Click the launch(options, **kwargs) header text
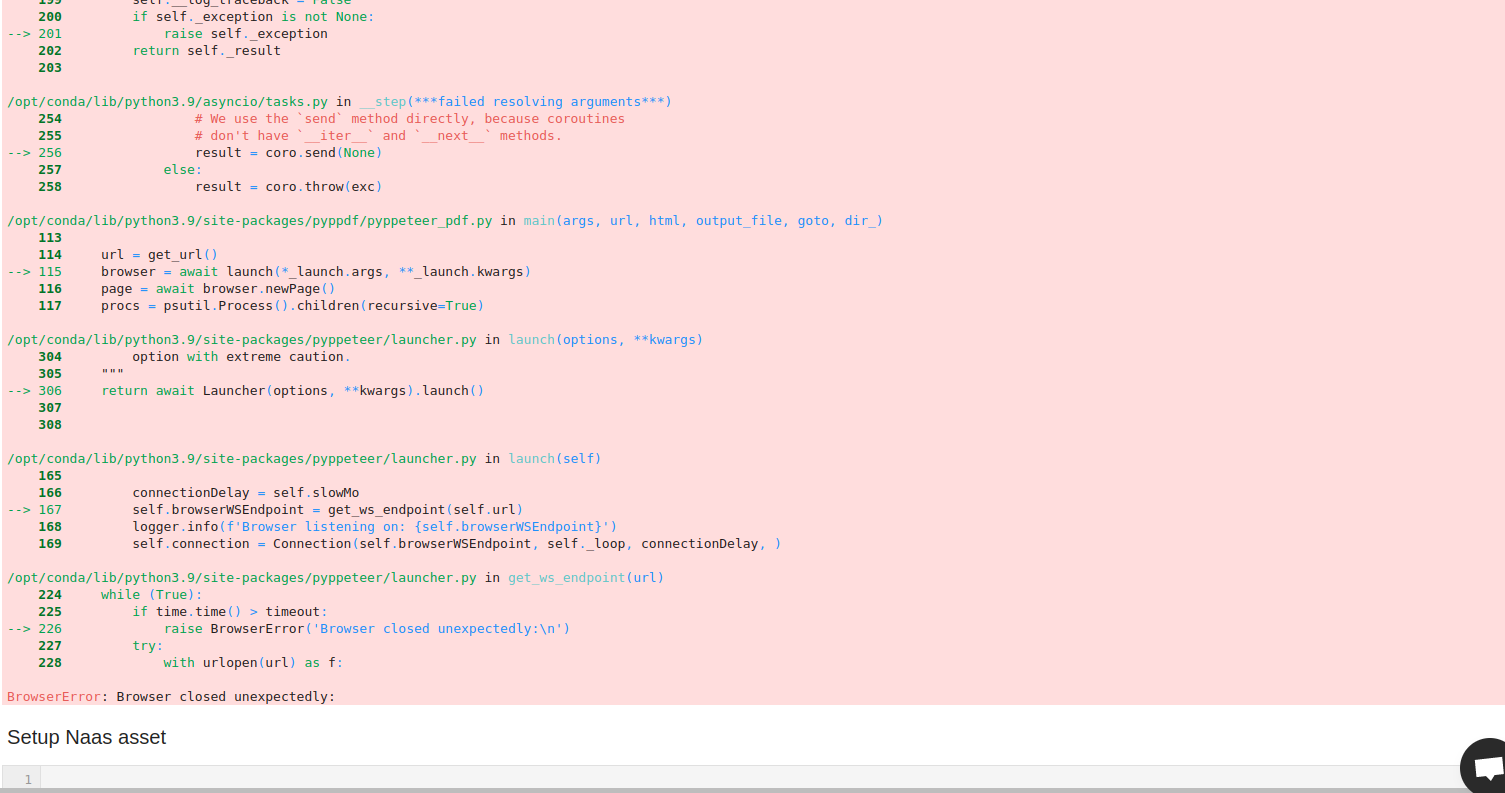Viewport: 1505px width, 793px height. click(x=605, y=339)
